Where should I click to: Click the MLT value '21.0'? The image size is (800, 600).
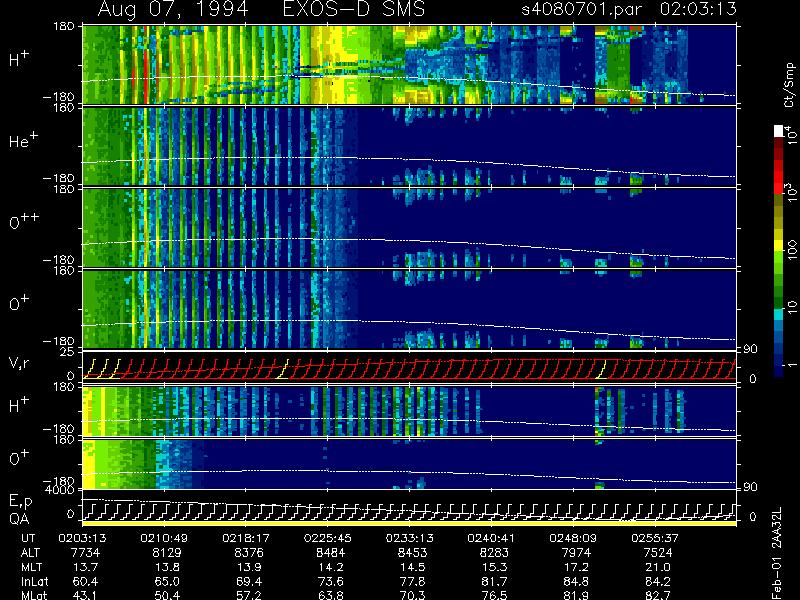click(658, 567)
